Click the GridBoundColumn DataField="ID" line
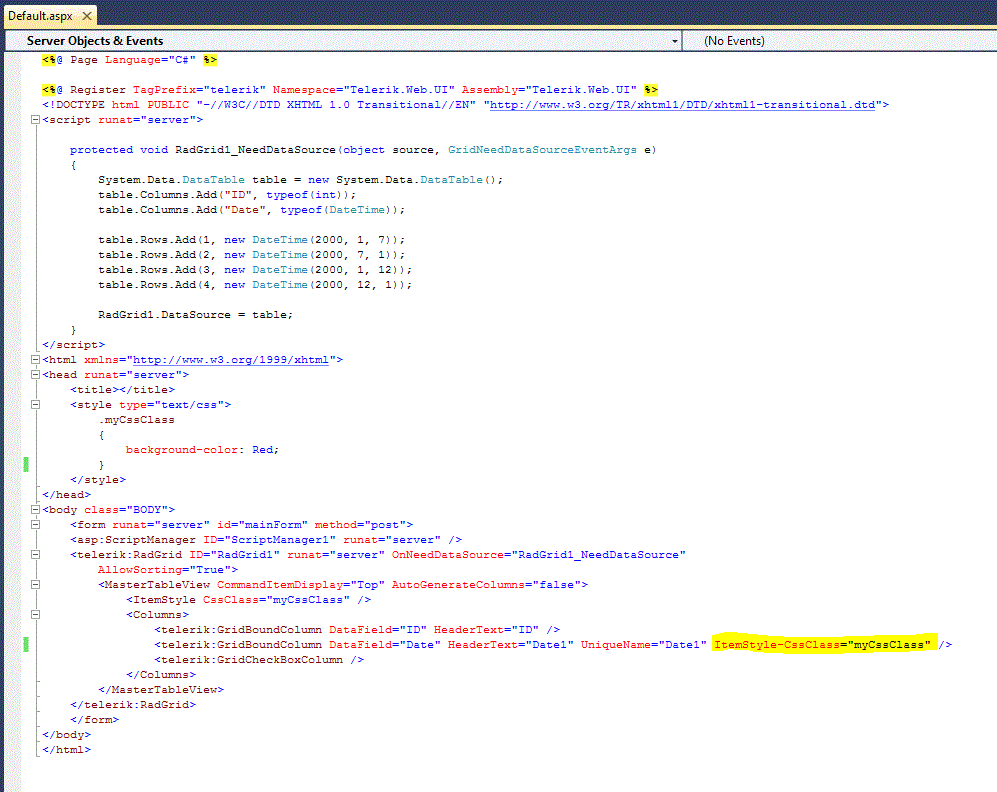Screen dimensions: 997x792 click(357, 630)
